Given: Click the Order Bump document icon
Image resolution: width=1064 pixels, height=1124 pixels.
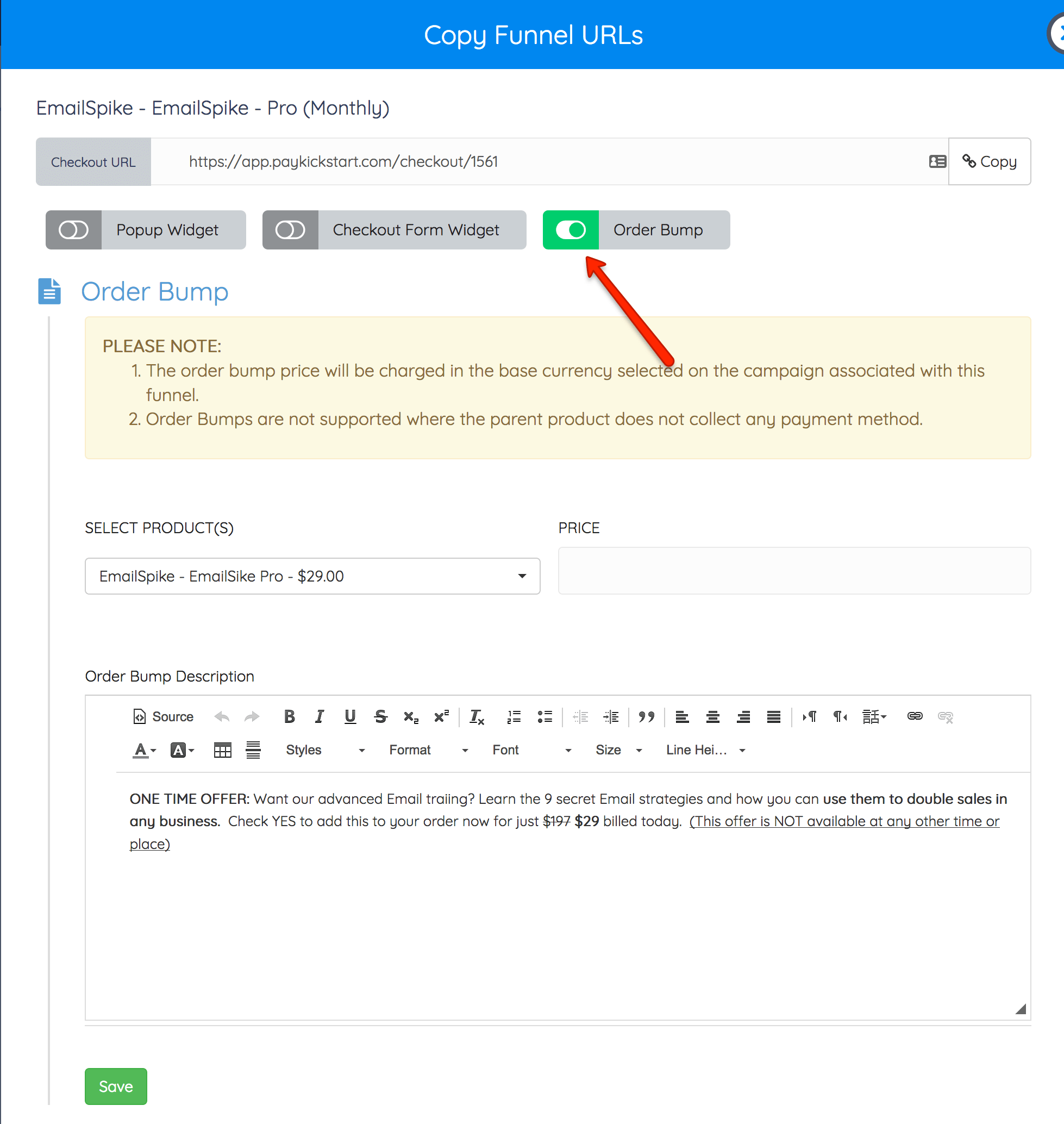Looking at the screenshot, I should point(49,291).
